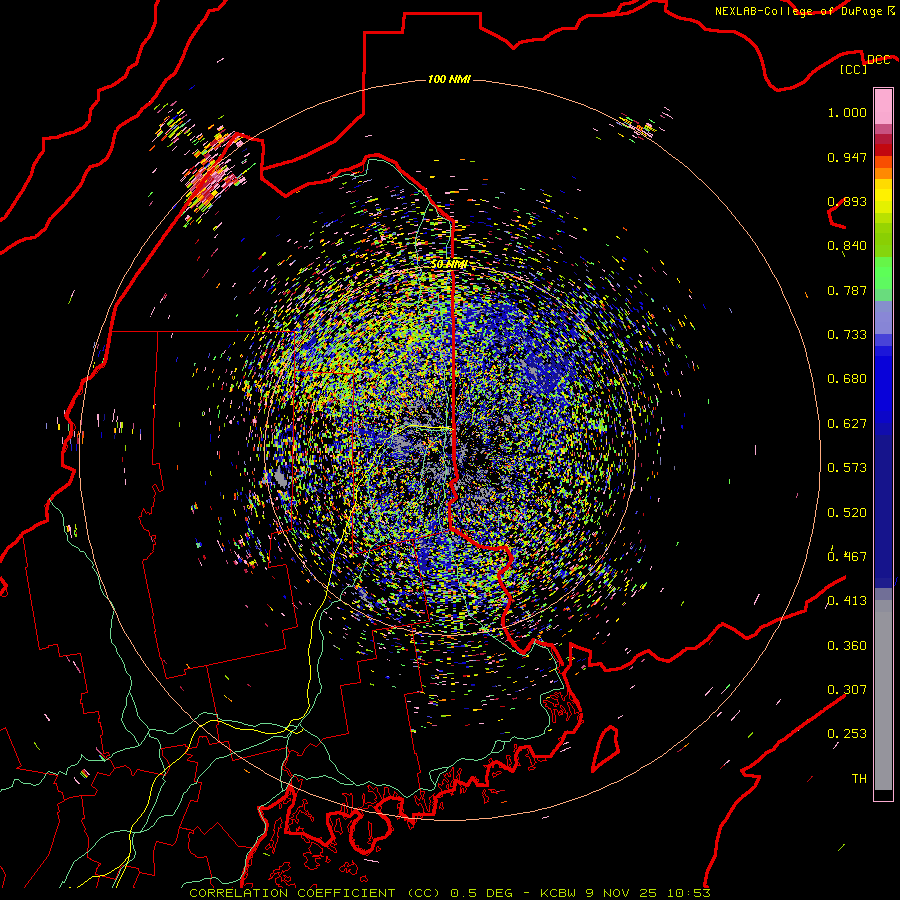900x900 pixels.
Task: Select the 0.520 scale value
Action: point(847,513)
